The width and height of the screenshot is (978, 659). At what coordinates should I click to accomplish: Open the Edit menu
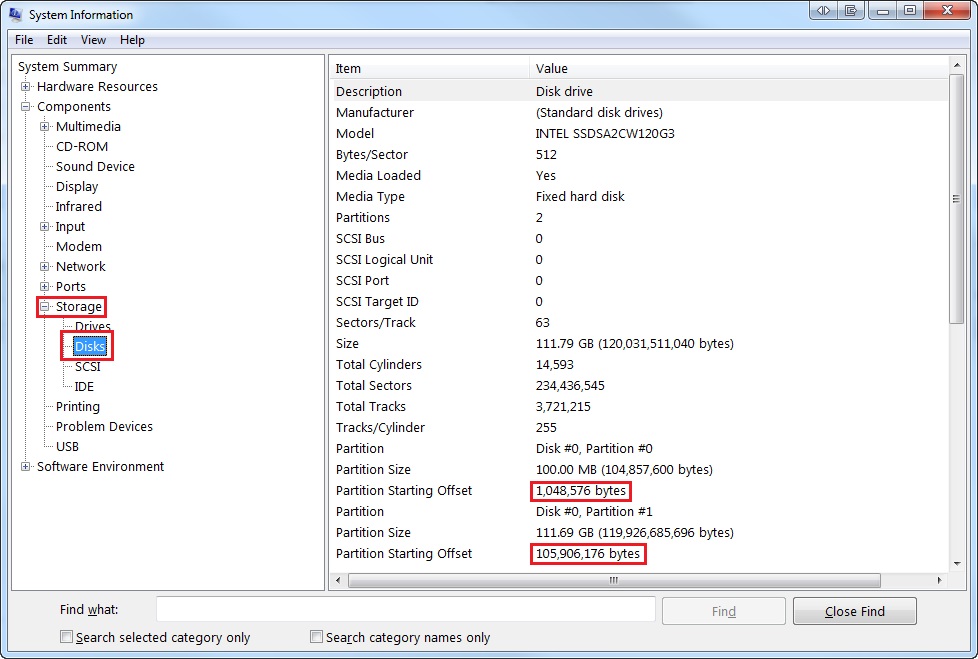(x=57, y=40)
